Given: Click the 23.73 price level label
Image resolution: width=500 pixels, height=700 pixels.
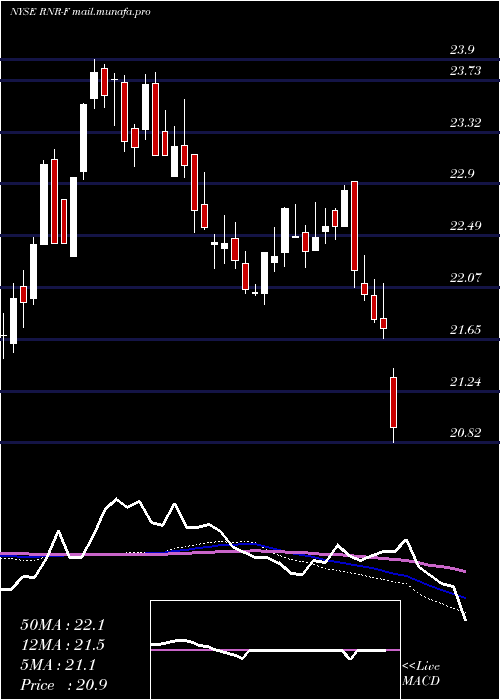Looking at the screenshot, I should tap(465, 71).
